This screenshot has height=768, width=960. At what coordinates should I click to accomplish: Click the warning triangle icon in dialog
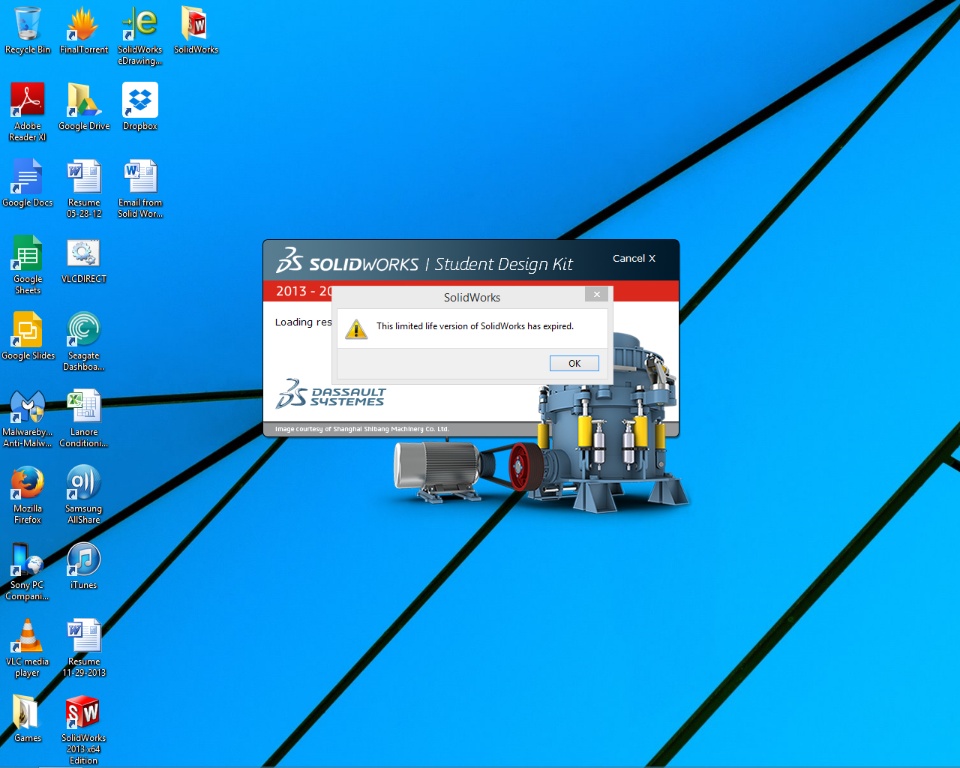click(356, 329)
